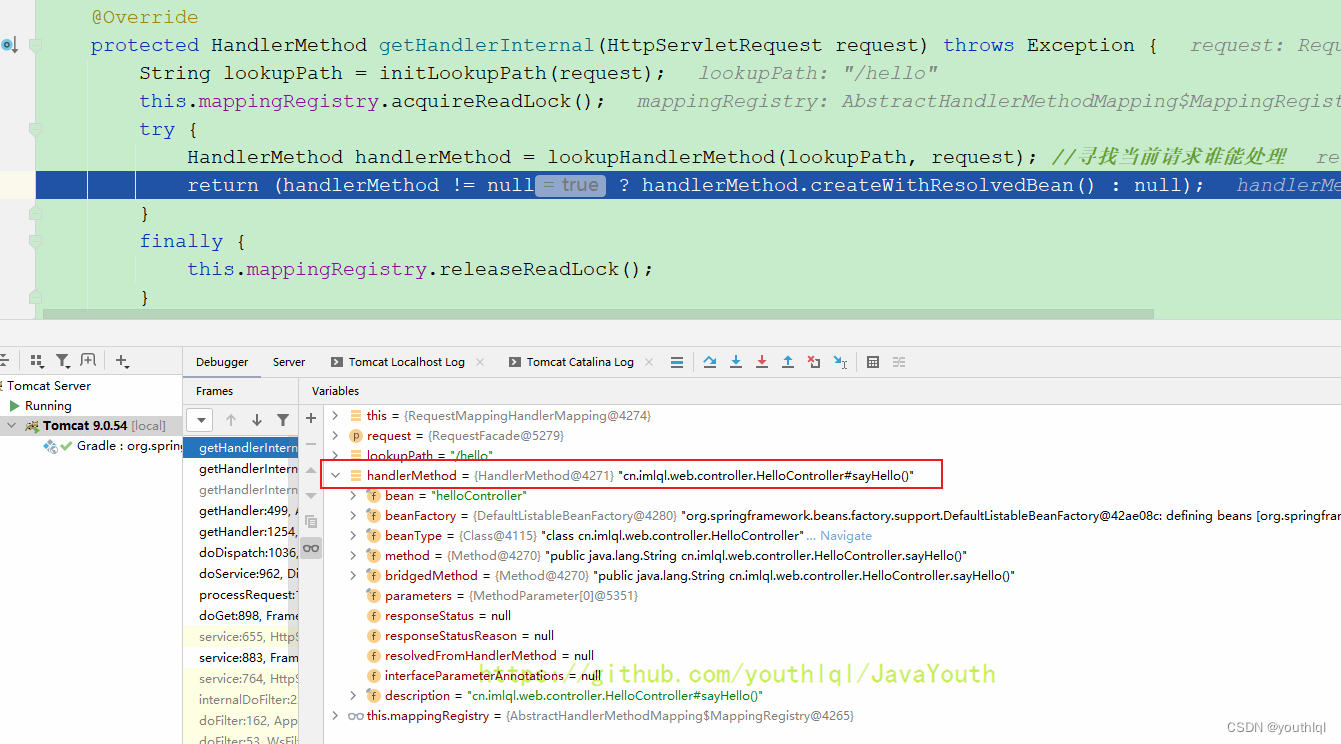This screenshot has width=1341, height=744.
Task: Click the New Watch plus icon
Action: point(311,418)
